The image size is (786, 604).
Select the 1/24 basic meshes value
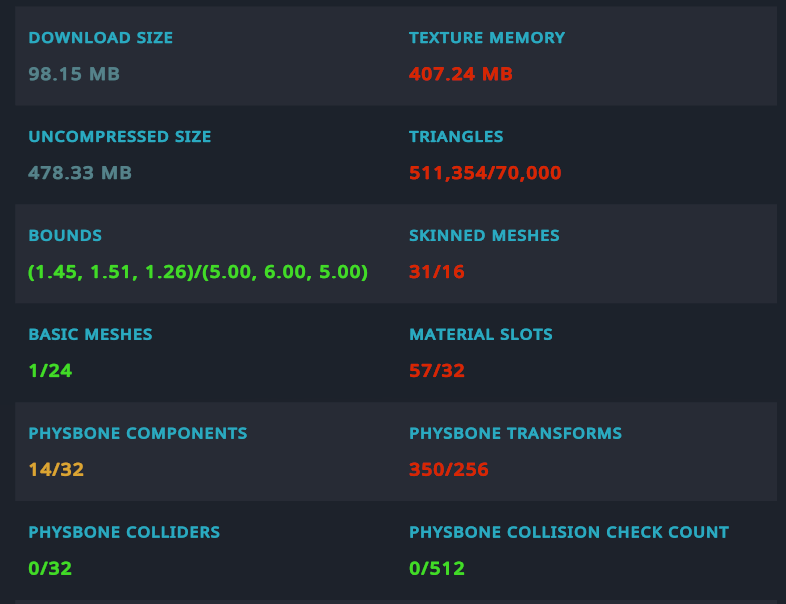pos(50,370)
